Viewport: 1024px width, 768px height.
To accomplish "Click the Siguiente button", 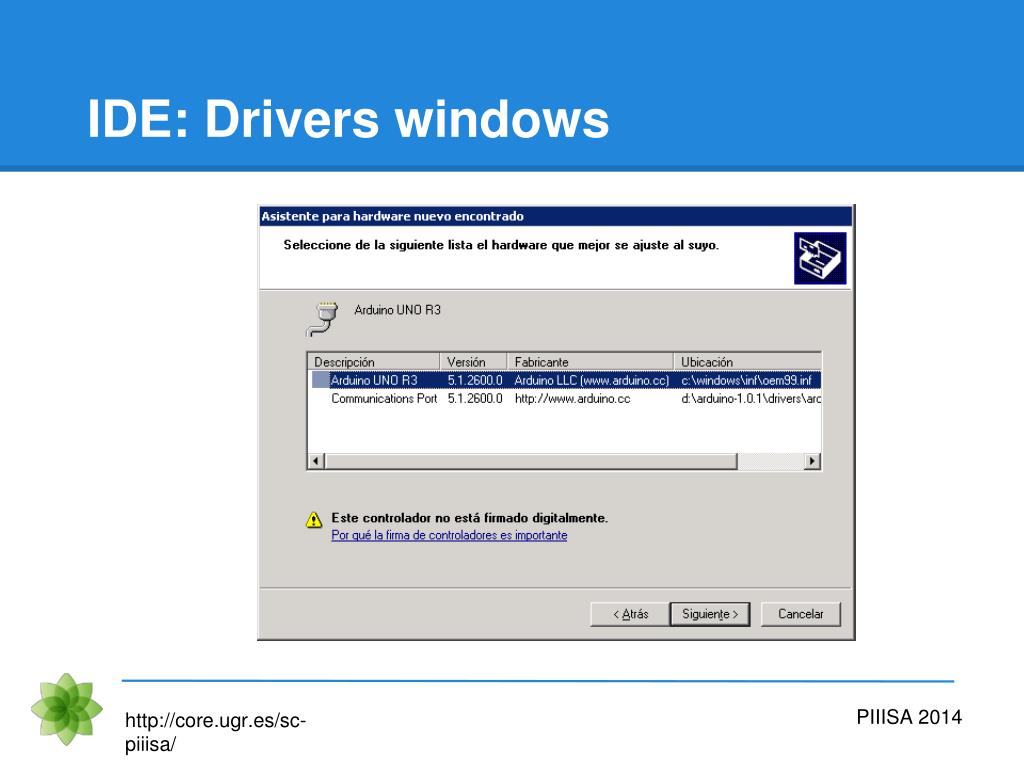I will (710, 614).
